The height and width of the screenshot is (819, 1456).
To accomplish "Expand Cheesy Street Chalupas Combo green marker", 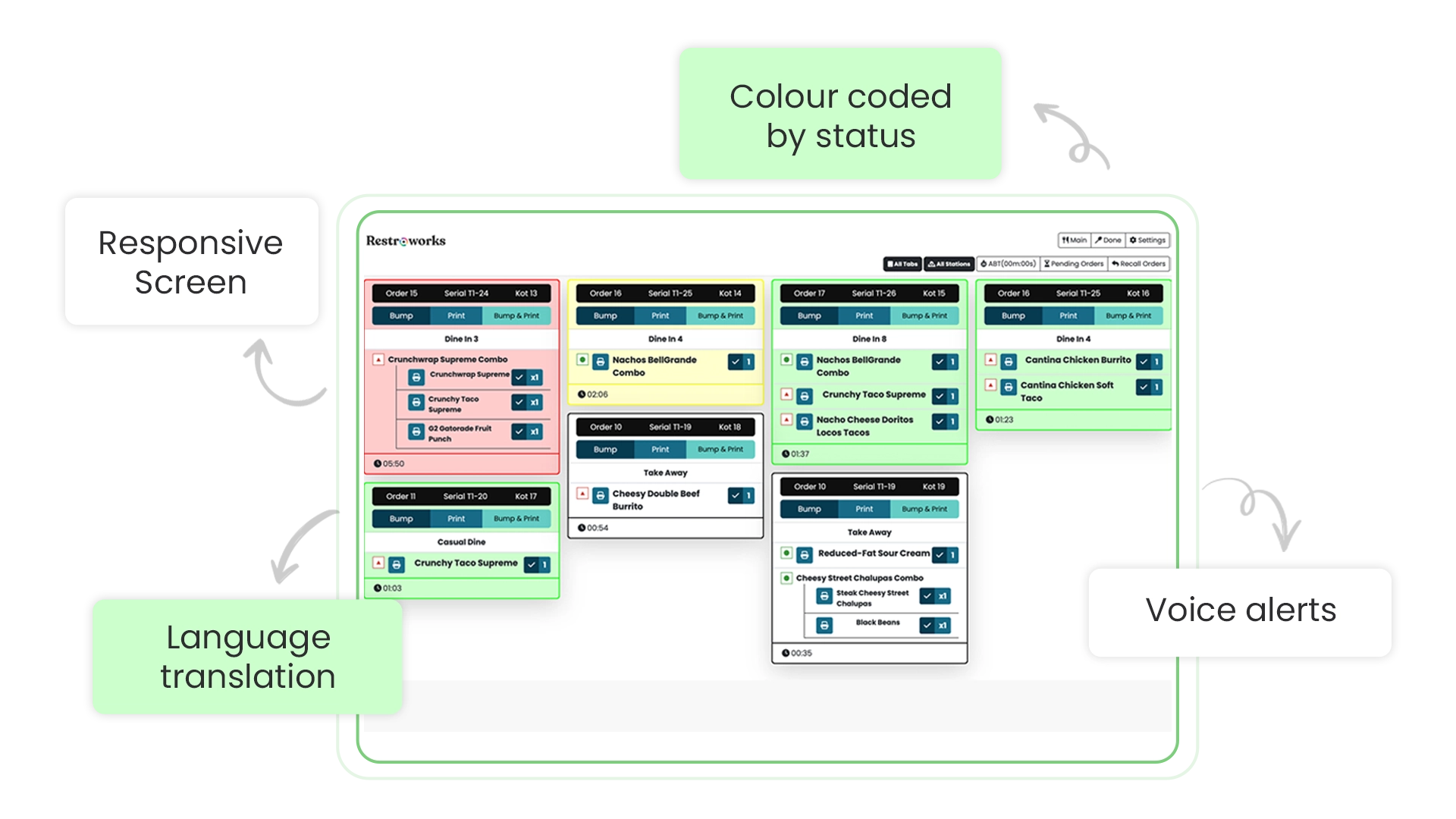I will pyautogui.click(x=786, y=578).
